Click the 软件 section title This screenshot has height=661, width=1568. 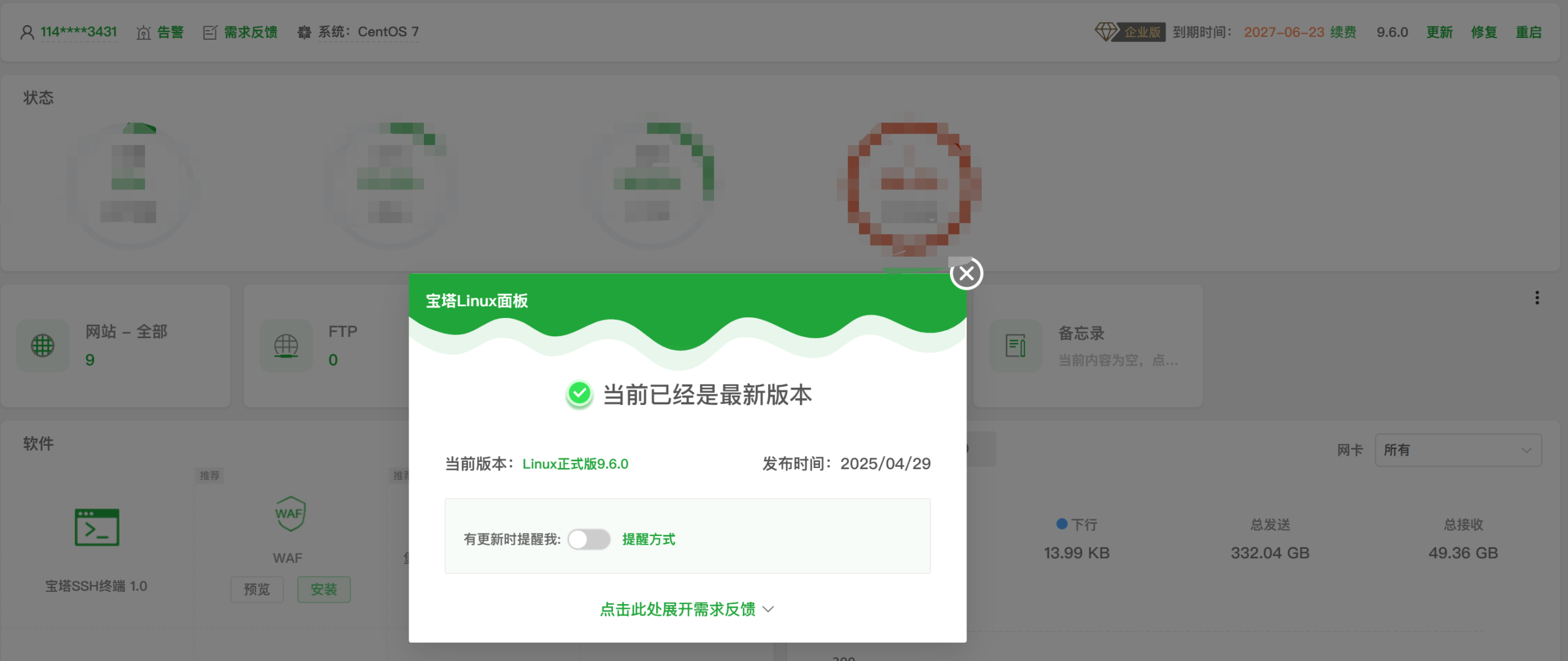[x=39, y=444]
